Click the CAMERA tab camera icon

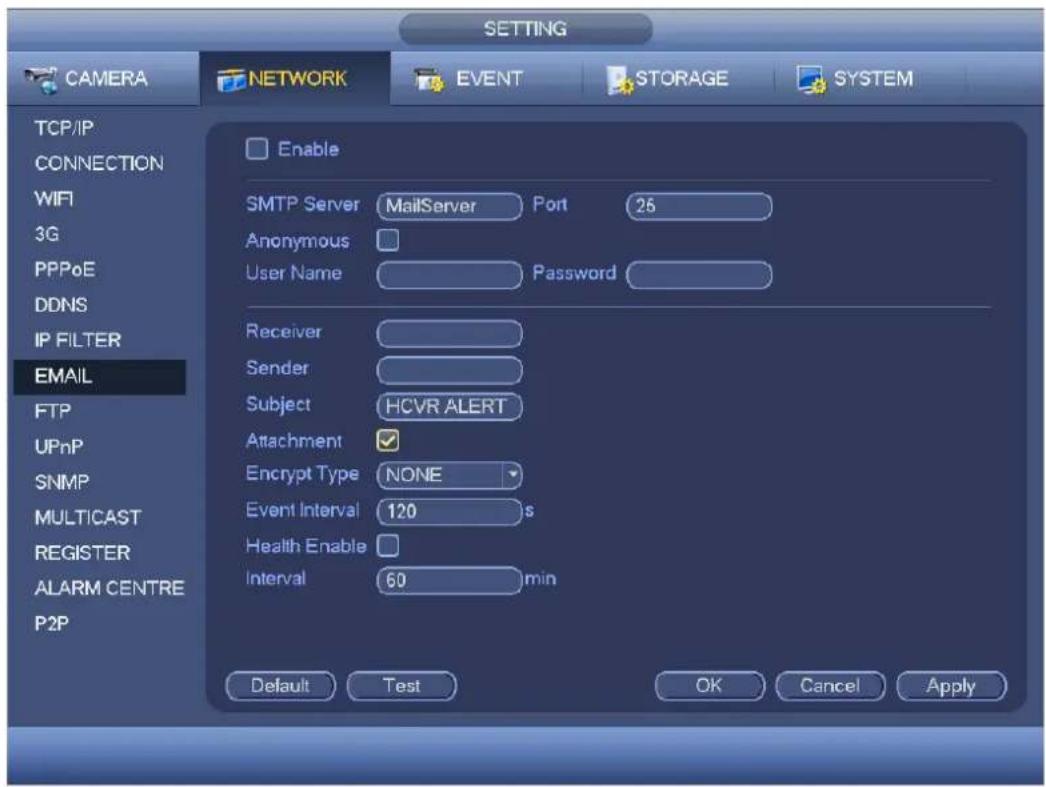coord(41,80)
